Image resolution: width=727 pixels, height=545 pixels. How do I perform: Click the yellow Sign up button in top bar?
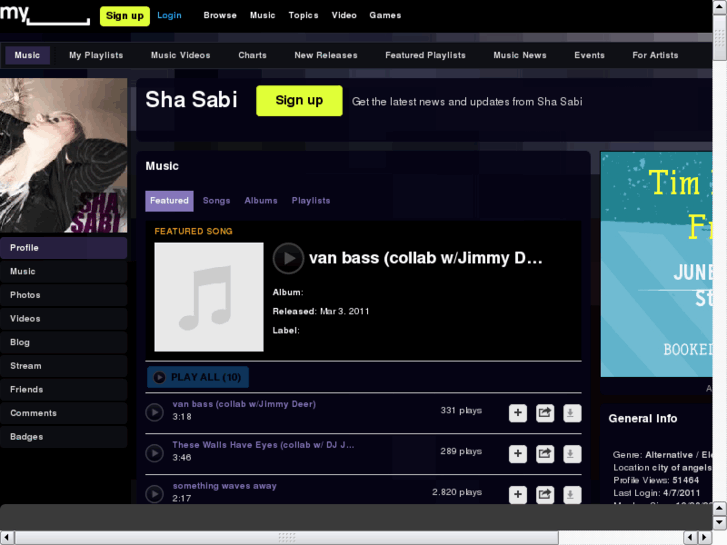pyautogui.click(x=125, y=16)
